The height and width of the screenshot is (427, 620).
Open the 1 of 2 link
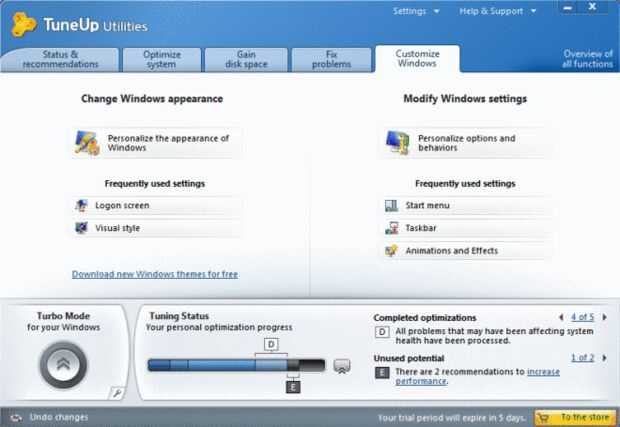pos(582,358)
